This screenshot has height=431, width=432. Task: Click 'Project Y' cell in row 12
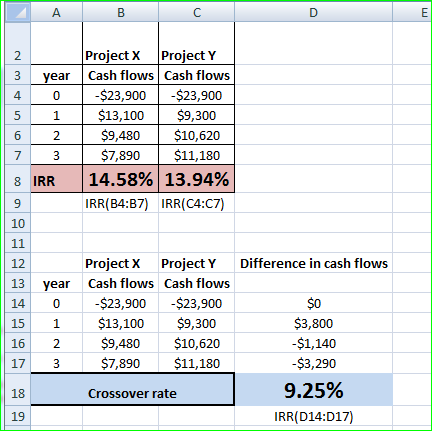197,263
